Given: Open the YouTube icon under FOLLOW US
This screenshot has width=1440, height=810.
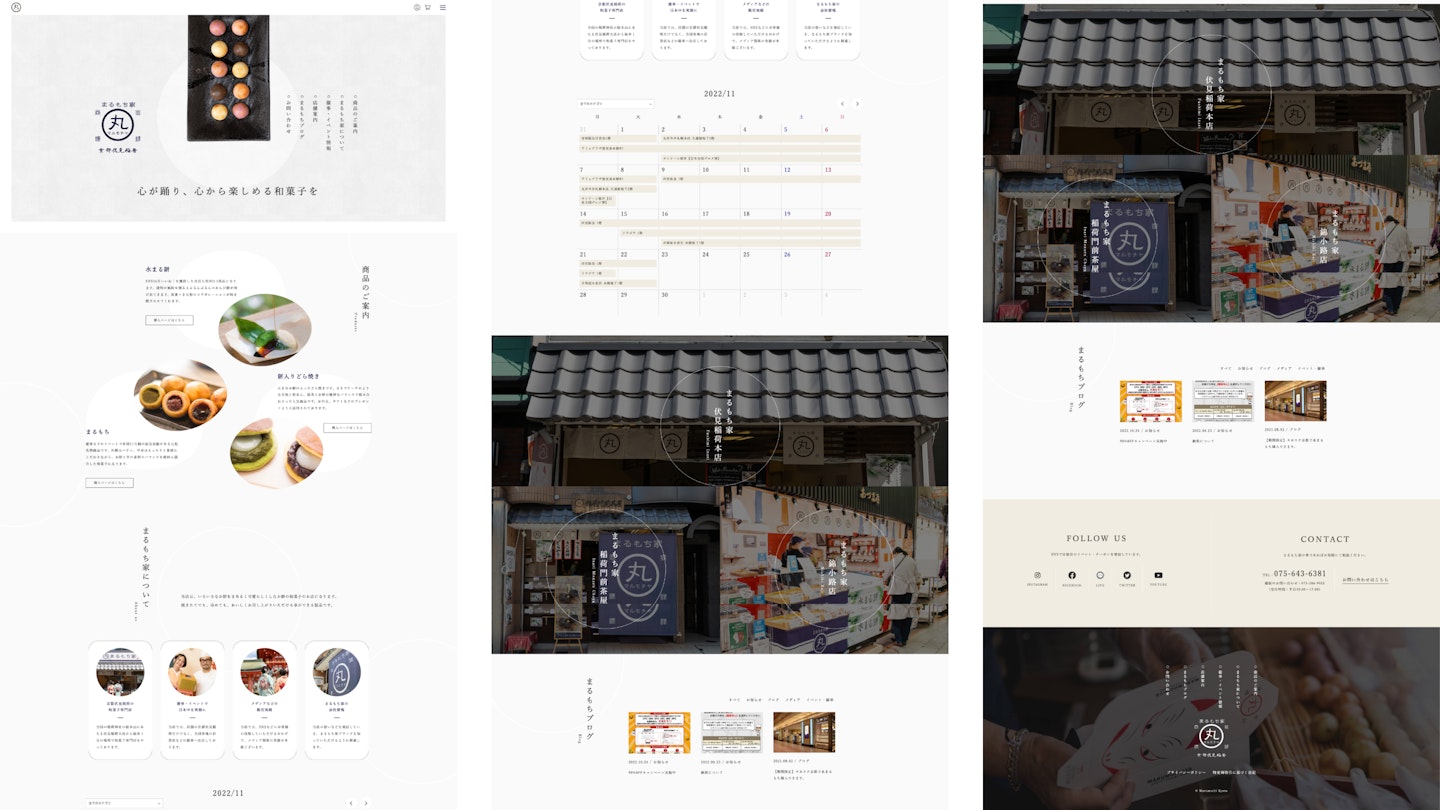Looking at the screenshot, I should point(1158,575).
